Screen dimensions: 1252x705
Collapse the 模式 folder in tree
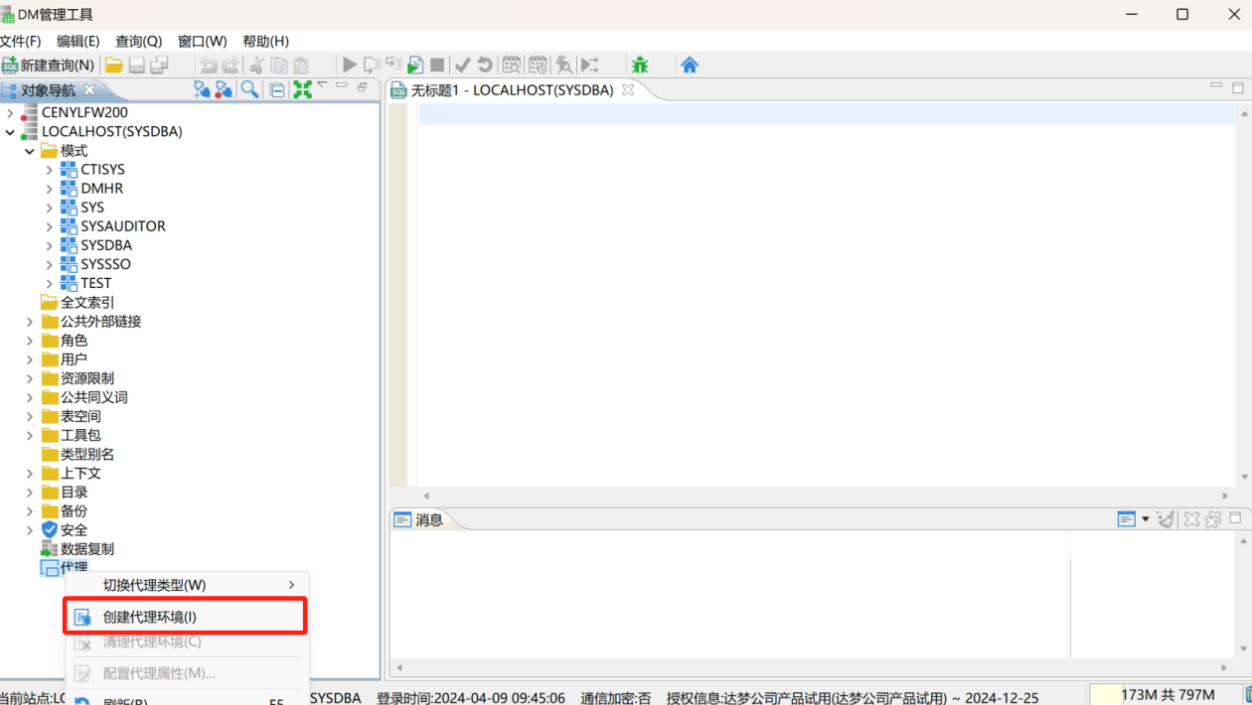click(29, 151)
